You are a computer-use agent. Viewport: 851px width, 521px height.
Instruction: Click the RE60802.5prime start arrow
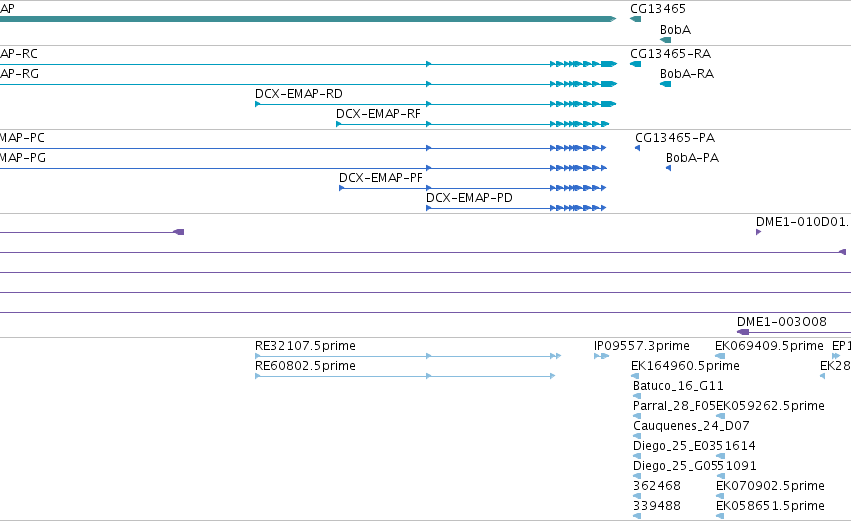coord(258,376)
